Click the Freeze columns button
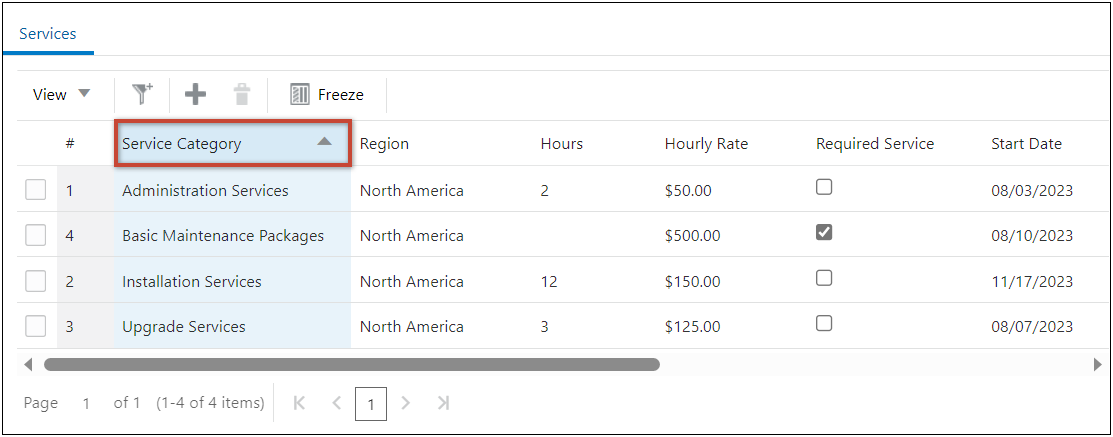Viewport: 1113px width, 437px height. point(327,95)
